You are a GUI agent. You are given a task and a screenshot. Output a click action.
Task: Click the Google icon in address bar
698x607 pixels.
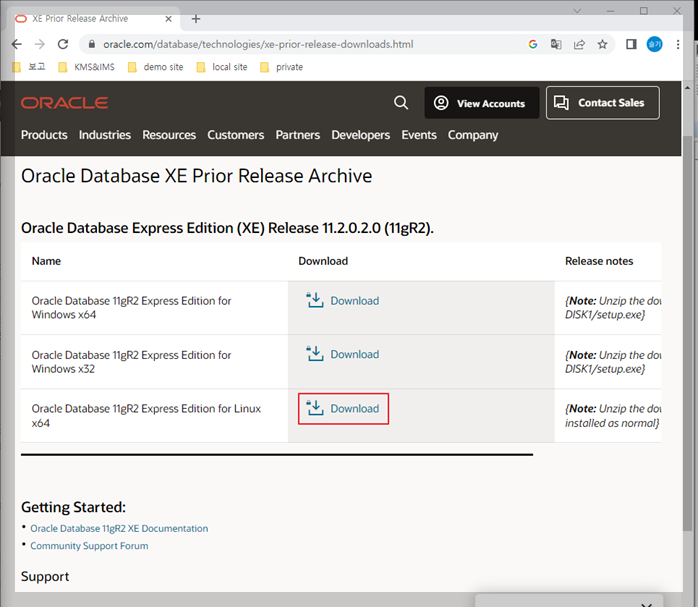tap(533, 44)
